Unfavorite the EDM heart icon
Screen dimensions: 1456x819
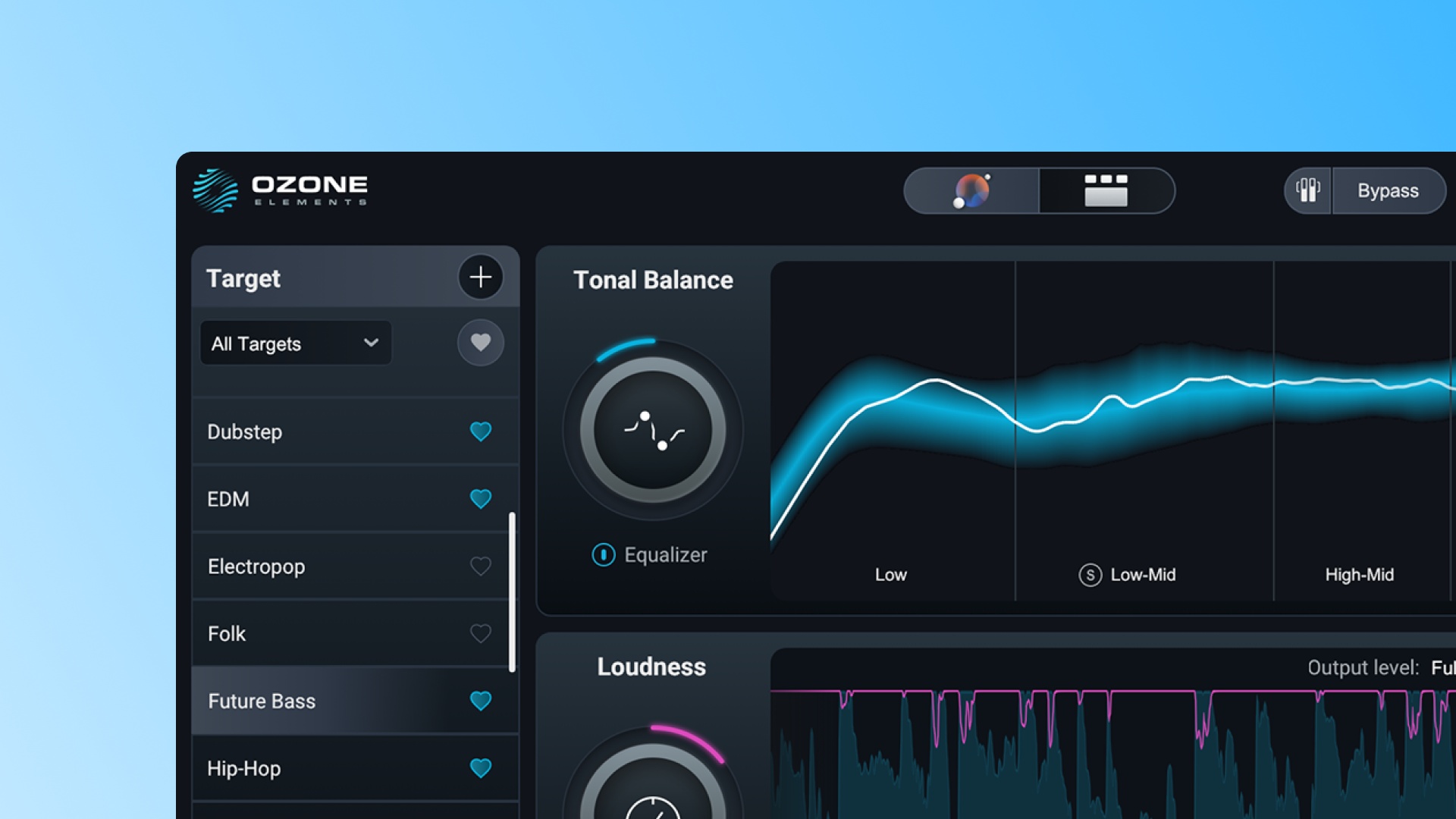[481, 499]
